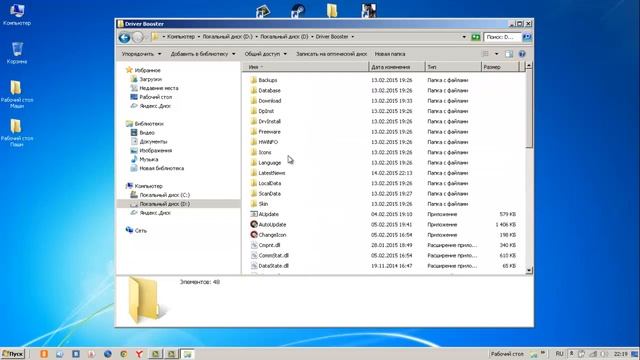Toggle the preview pane button
640x360 pixels.
click(x=509, y=54)
